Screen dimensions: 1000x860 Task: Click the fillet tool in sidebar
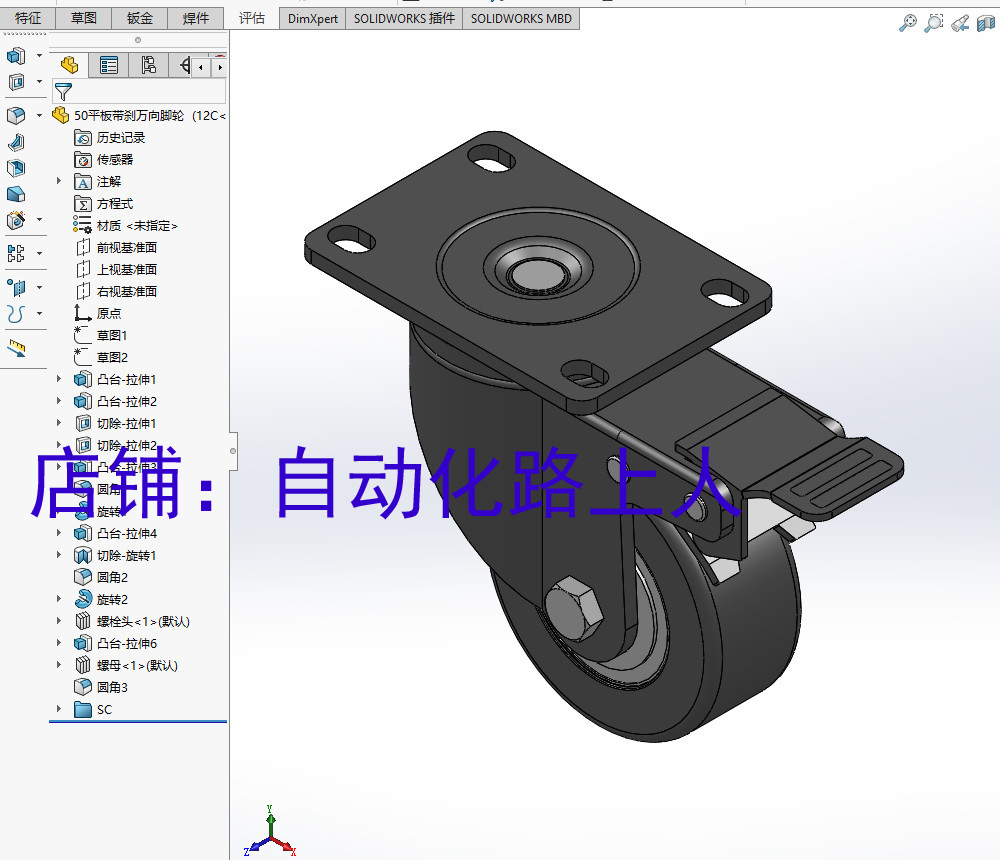(x=16, y=115)
